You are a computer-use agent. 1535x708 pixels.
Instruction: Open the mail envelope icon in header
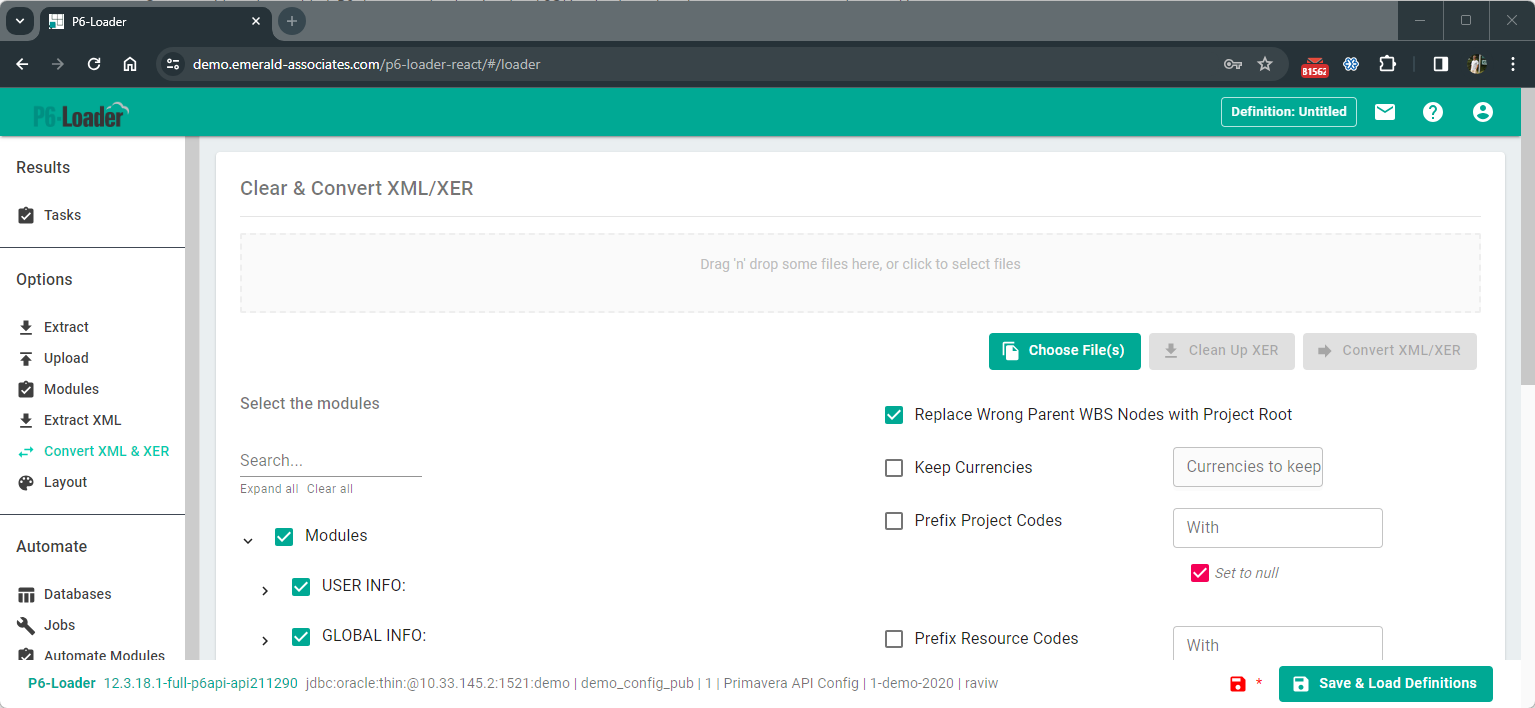pos(1384,112)
